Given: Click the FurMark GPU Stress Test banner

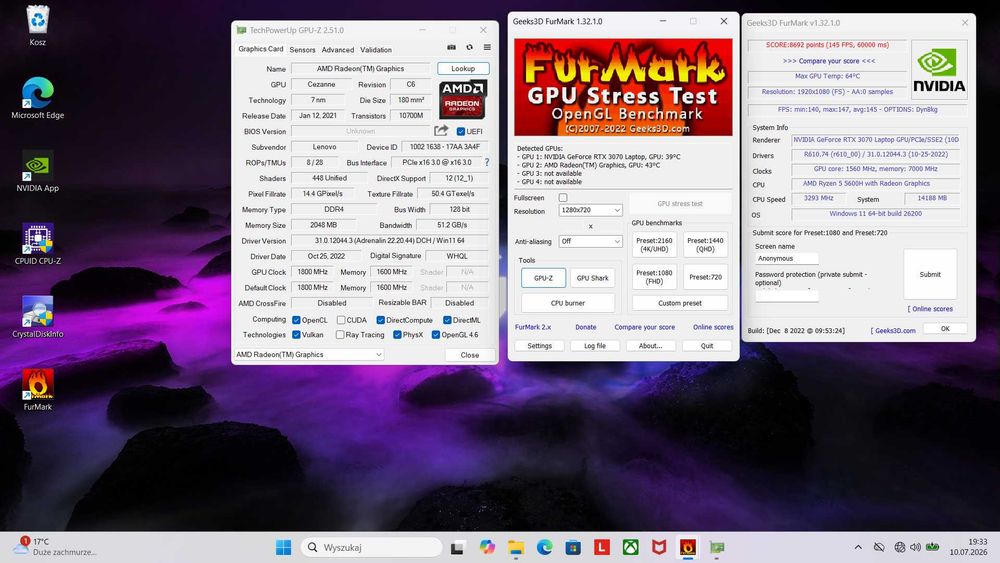Looking at the screenshot, I should click(623, 87).
